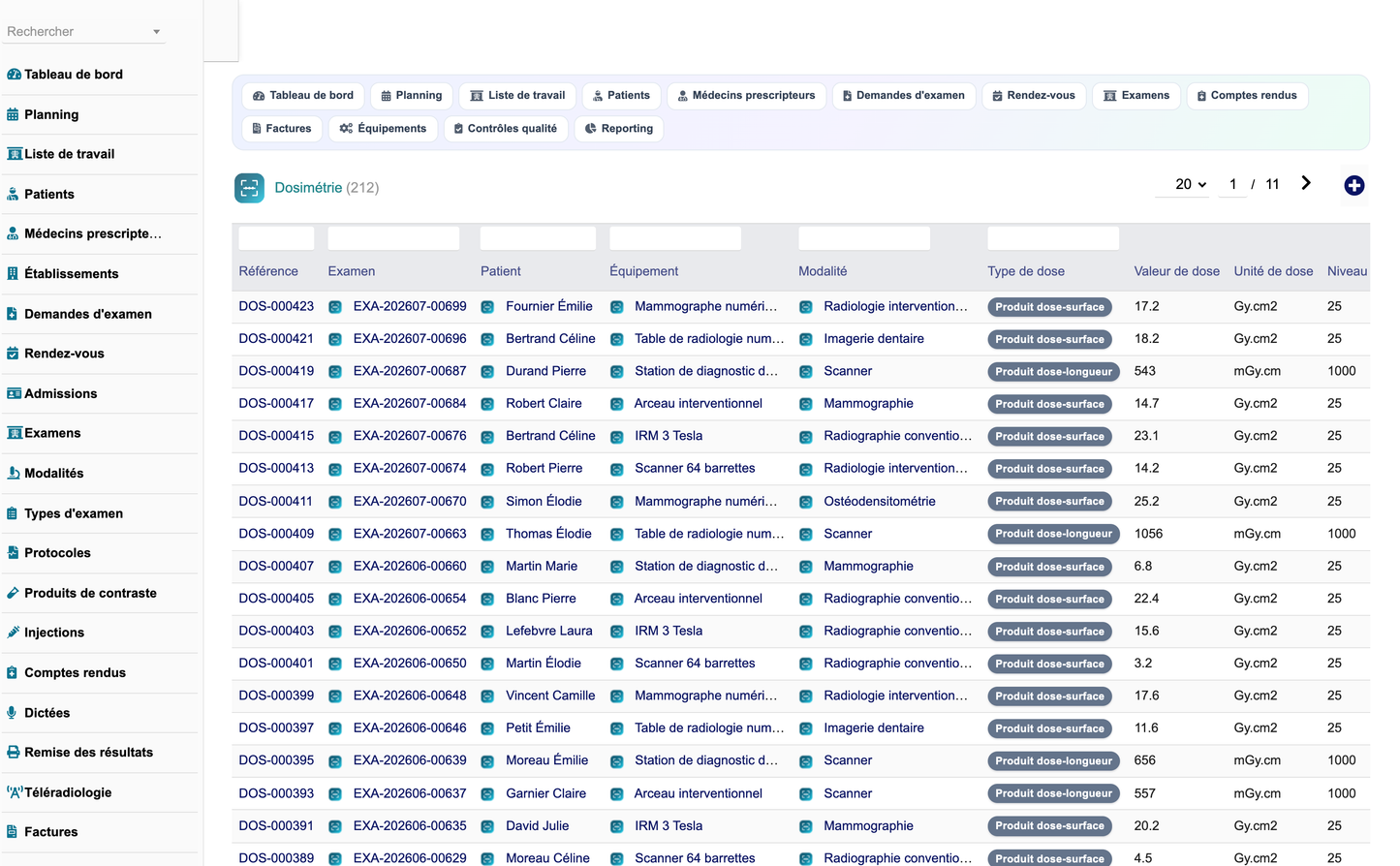Screen dimensions: 1400x866
Task: Click the modality icon beside Imagerie dentaire in DOS-000421 row
Action: tap(805, 339)
